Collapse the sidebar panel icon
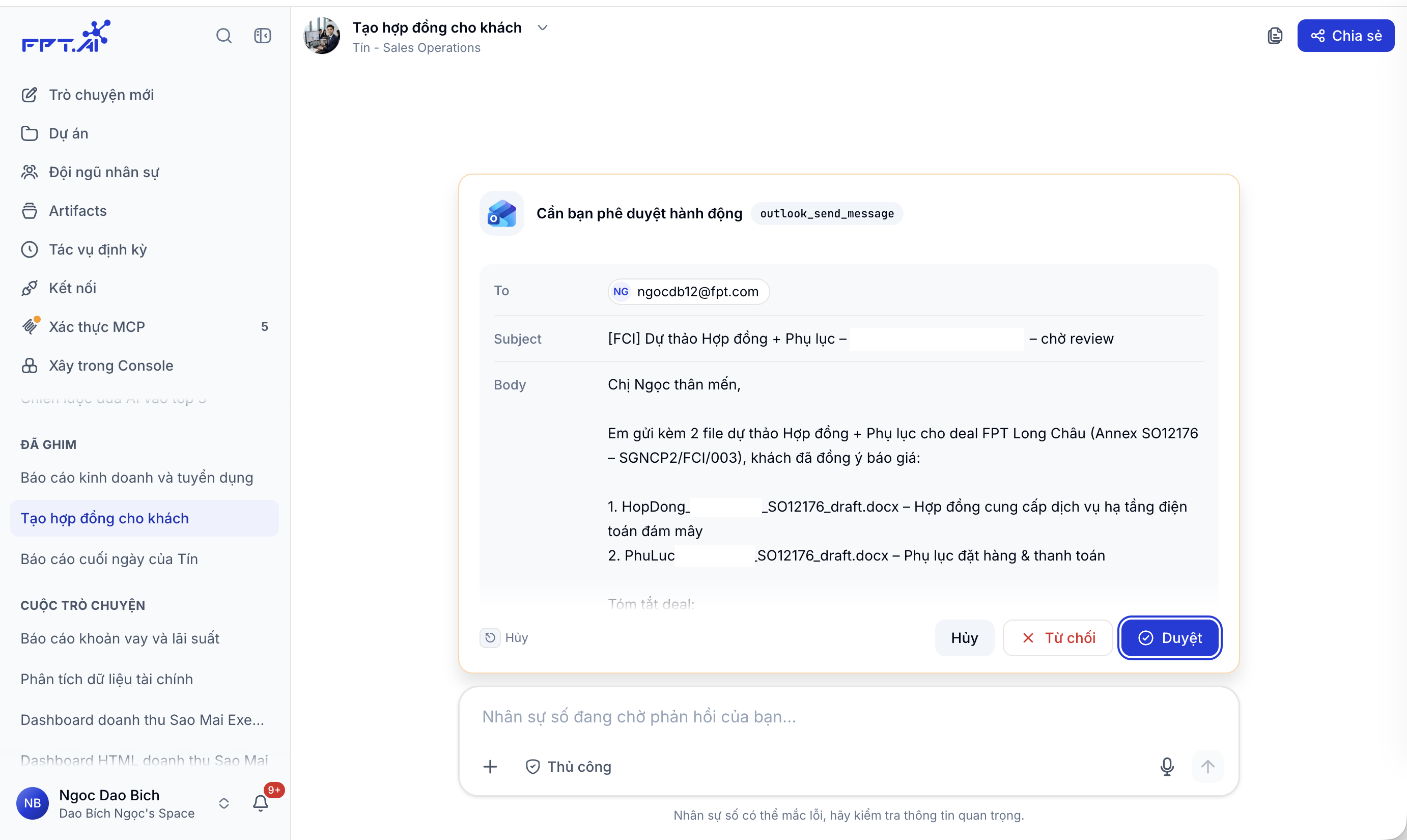 coord(263,36)
